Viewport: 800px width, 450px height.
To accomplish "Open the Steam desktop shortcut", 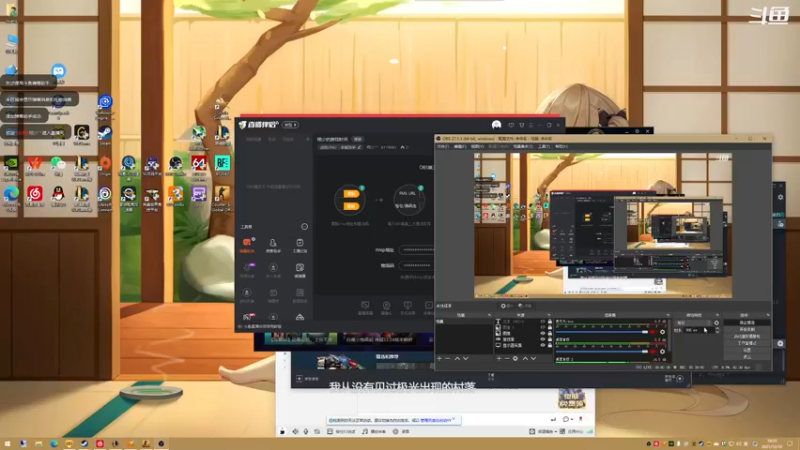I will pos(105,133).
